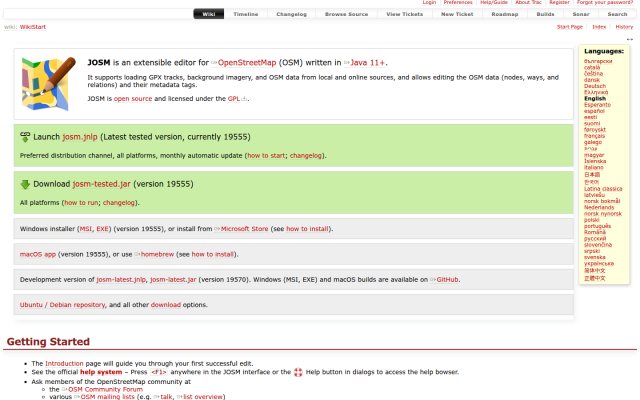Open the wiki Index link

pos(599,27)
